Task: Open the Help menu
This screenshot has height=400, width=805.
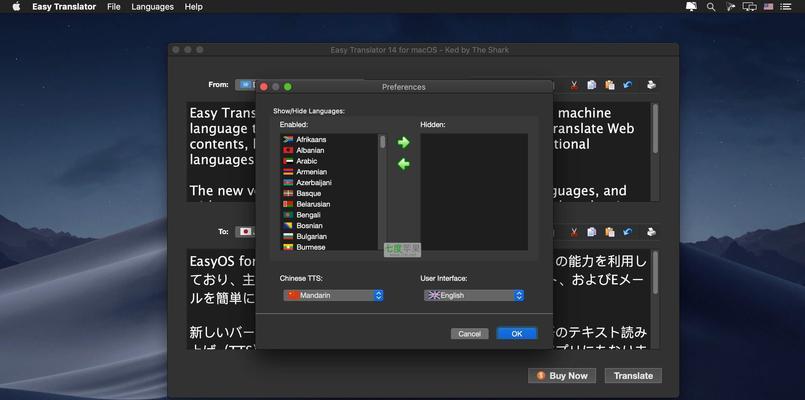Action: [194, 7]
